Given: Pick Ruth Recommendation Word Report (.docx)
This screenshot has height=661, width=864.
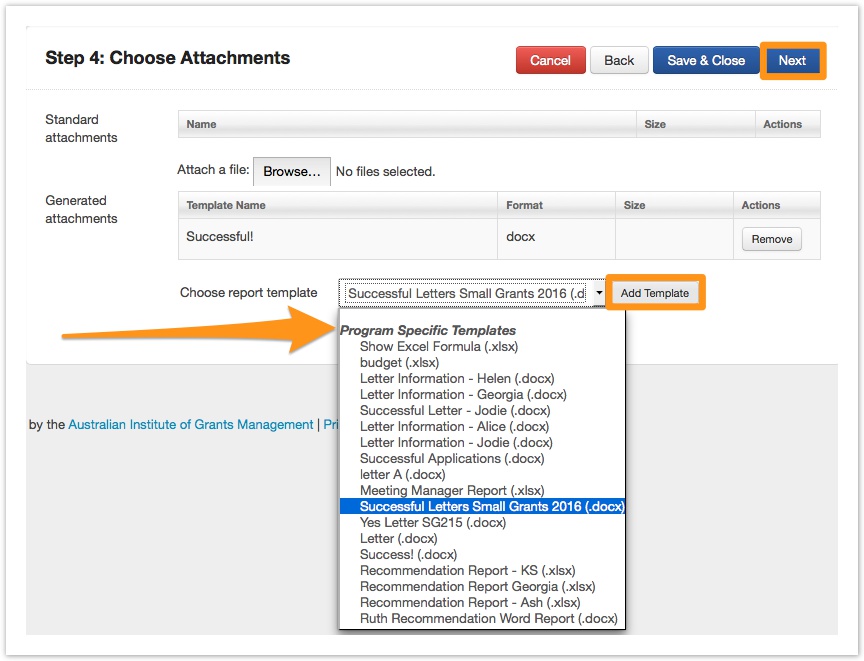Looking at the screenshot, I should click(489, 619).
